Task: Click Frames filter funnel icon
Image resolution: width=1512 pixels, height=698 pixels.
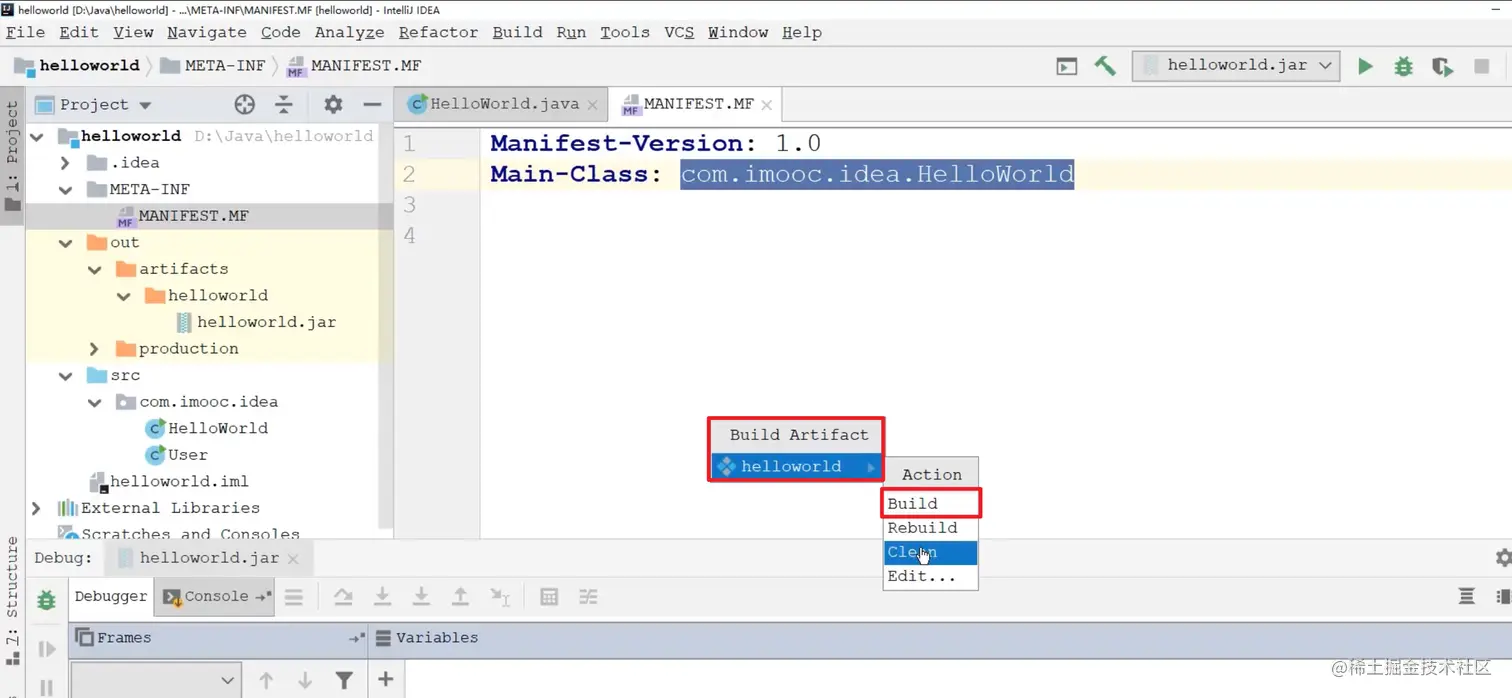Action: click(344, 680)
